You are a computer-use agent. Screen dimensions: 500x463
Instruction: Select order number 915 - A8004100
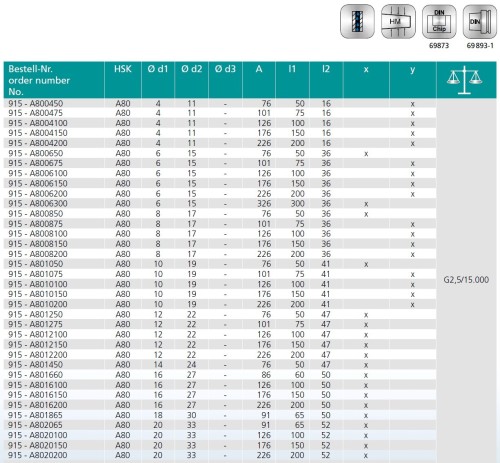pyautogui.click(x=38, y=123)
